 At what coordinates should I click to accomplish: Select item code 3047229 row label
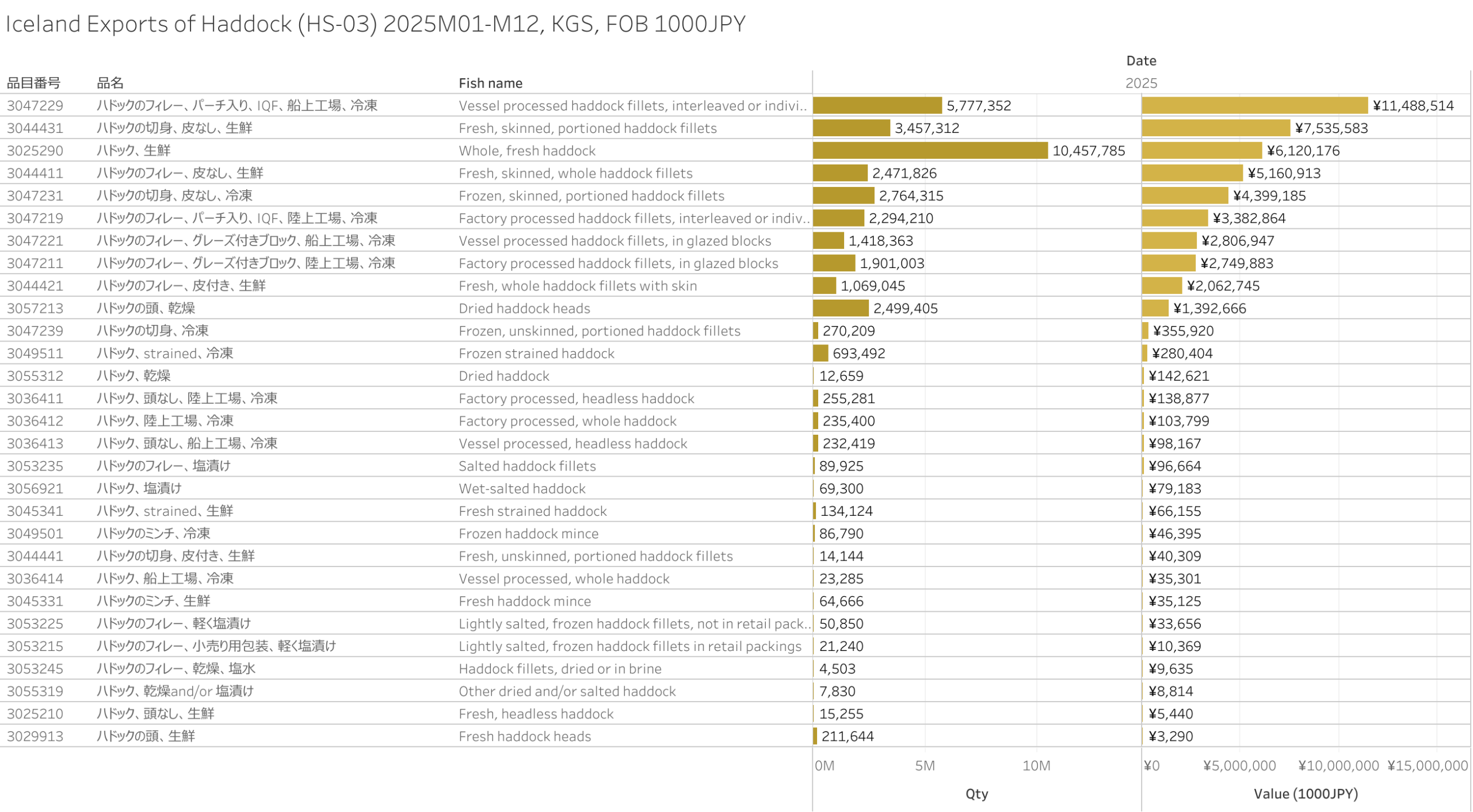(x=35, y=105)
